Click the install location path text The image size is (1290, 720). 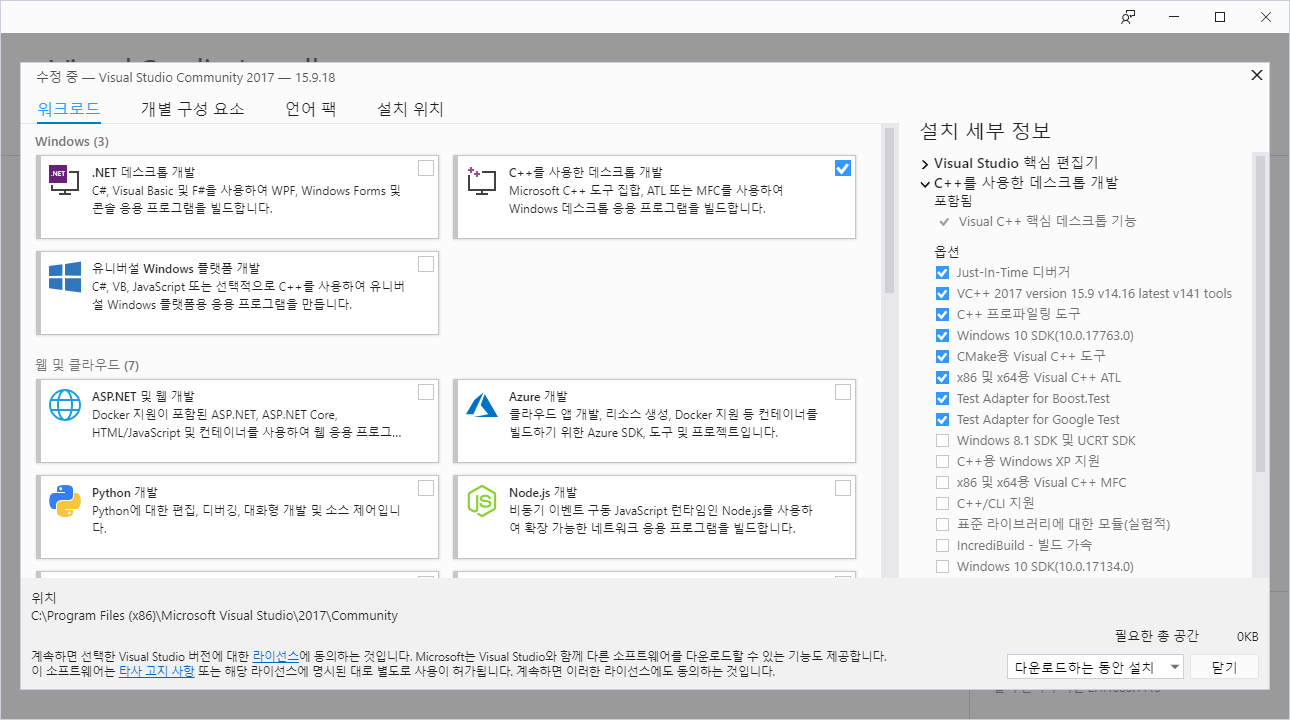(x=215, y=616)
